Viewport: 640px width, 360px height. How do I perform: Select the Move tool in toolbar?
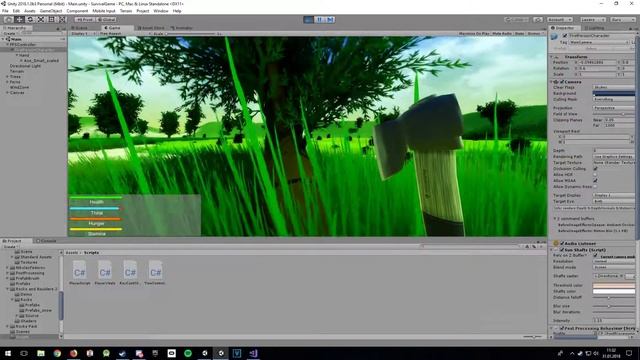[19, 20]
